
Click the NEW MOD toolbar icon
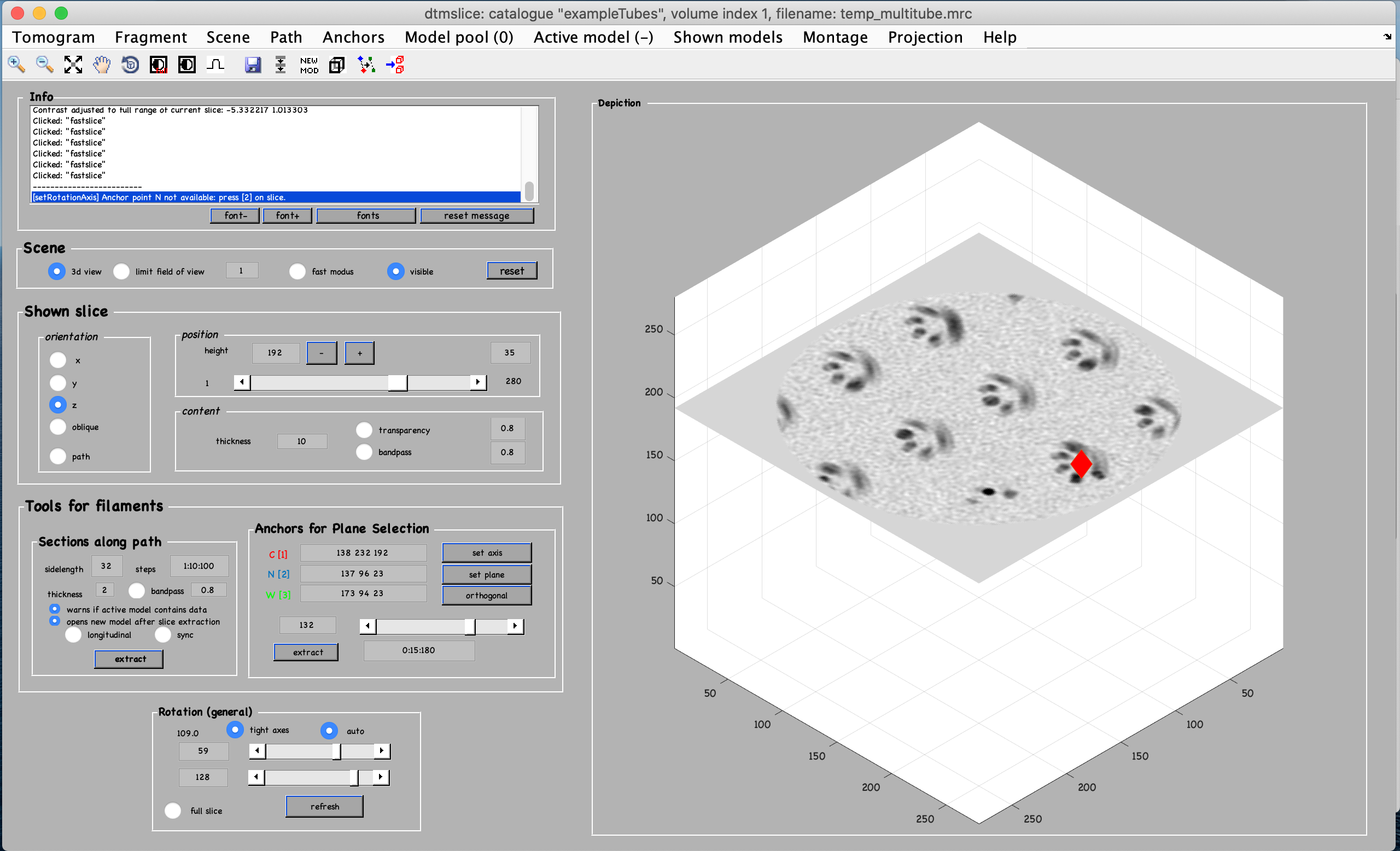(309, 65)
